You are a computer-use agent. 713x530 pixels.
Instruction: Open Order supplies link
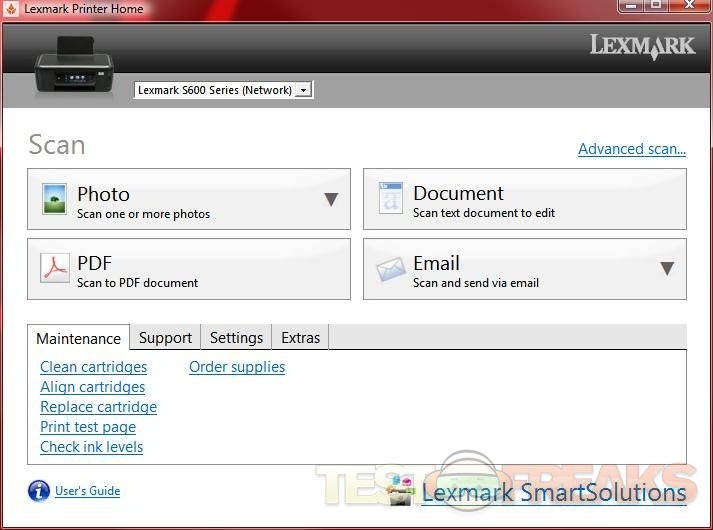pyautogui.click(x=237, y=367)
